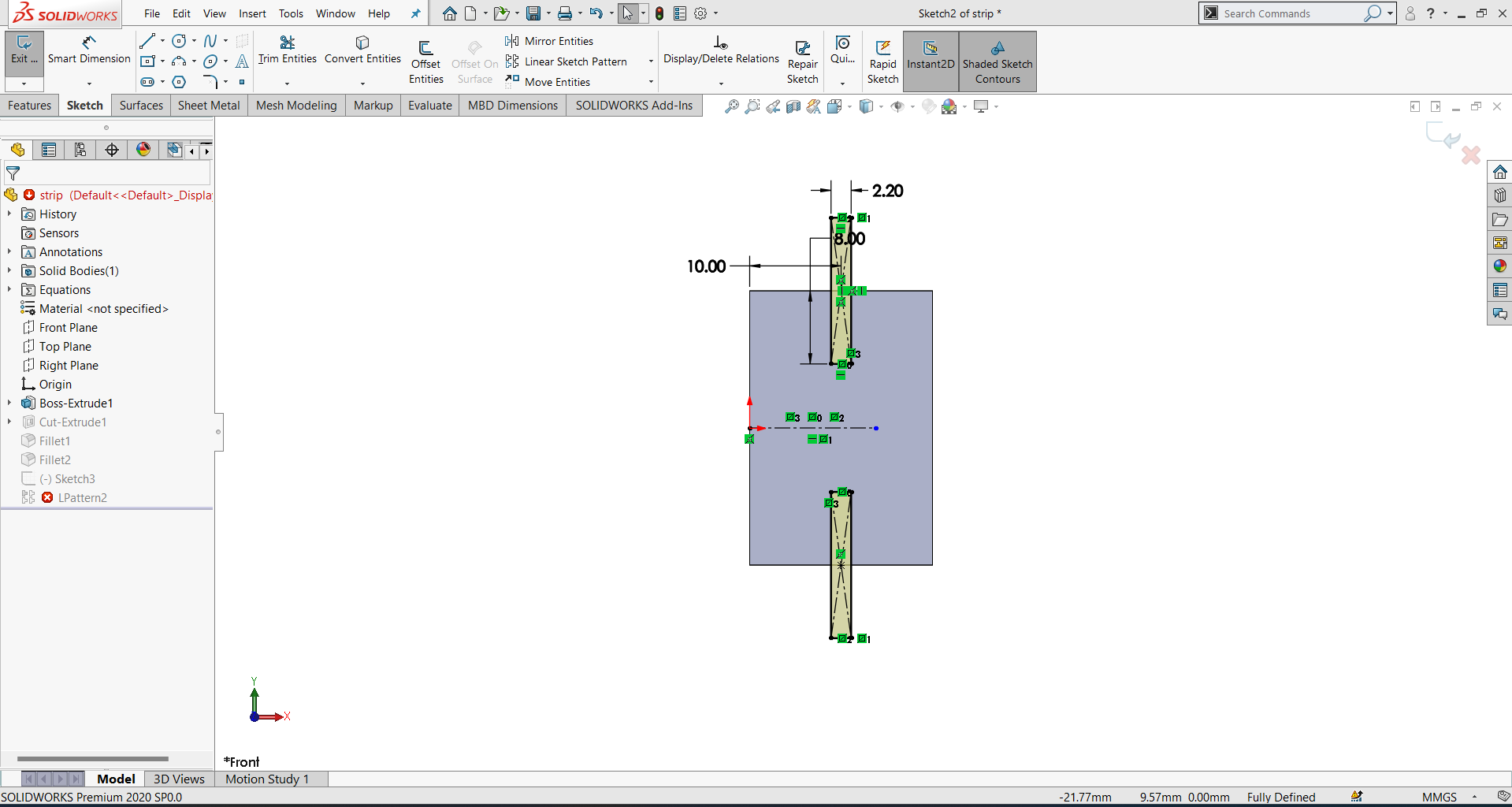Switch to the 3D Views tab
The image size is (1512, 807).
pyautogui.click(x=179, y=779)
